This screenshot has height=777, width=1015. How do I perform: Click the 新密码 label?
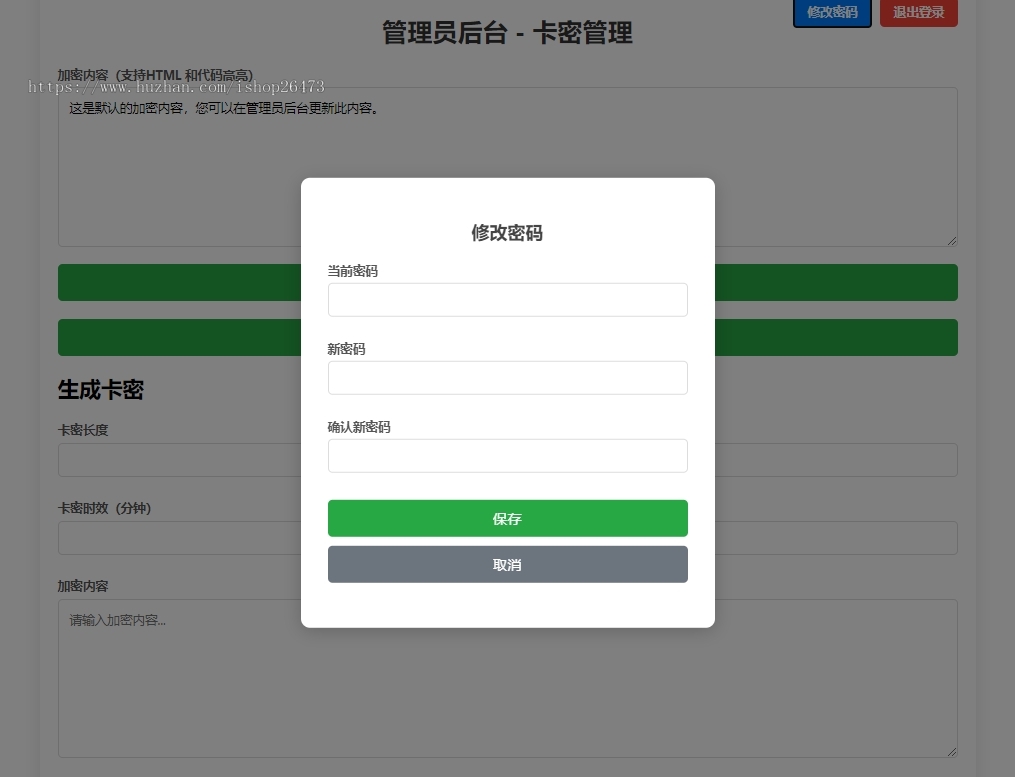pos(346,350)
